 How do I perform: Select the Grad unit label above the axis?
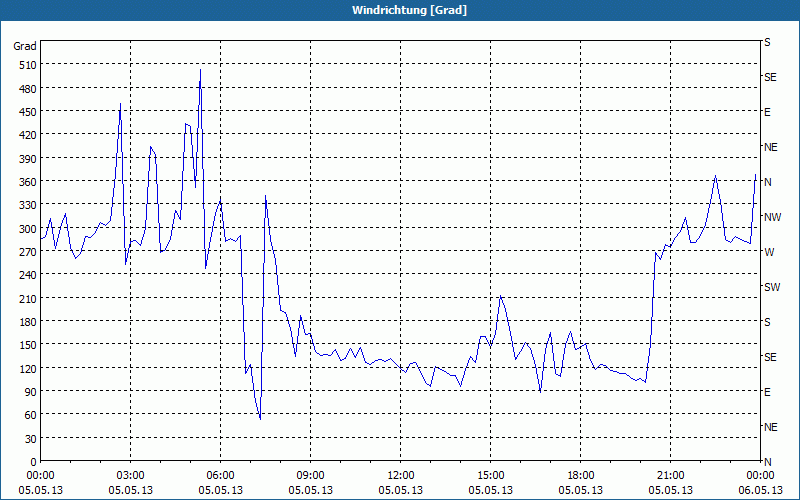coord(25,46)
